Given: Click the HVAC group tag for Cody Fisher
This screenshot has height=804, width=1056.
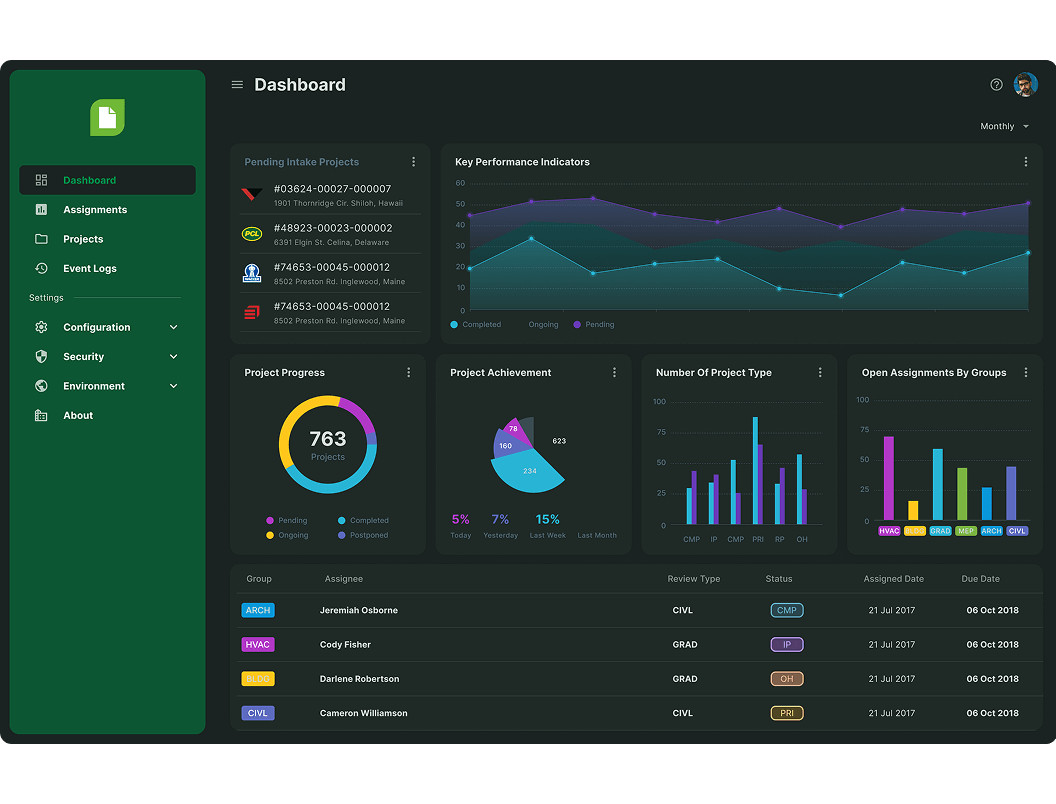Looking at the screenshot, I should [258, 645].
